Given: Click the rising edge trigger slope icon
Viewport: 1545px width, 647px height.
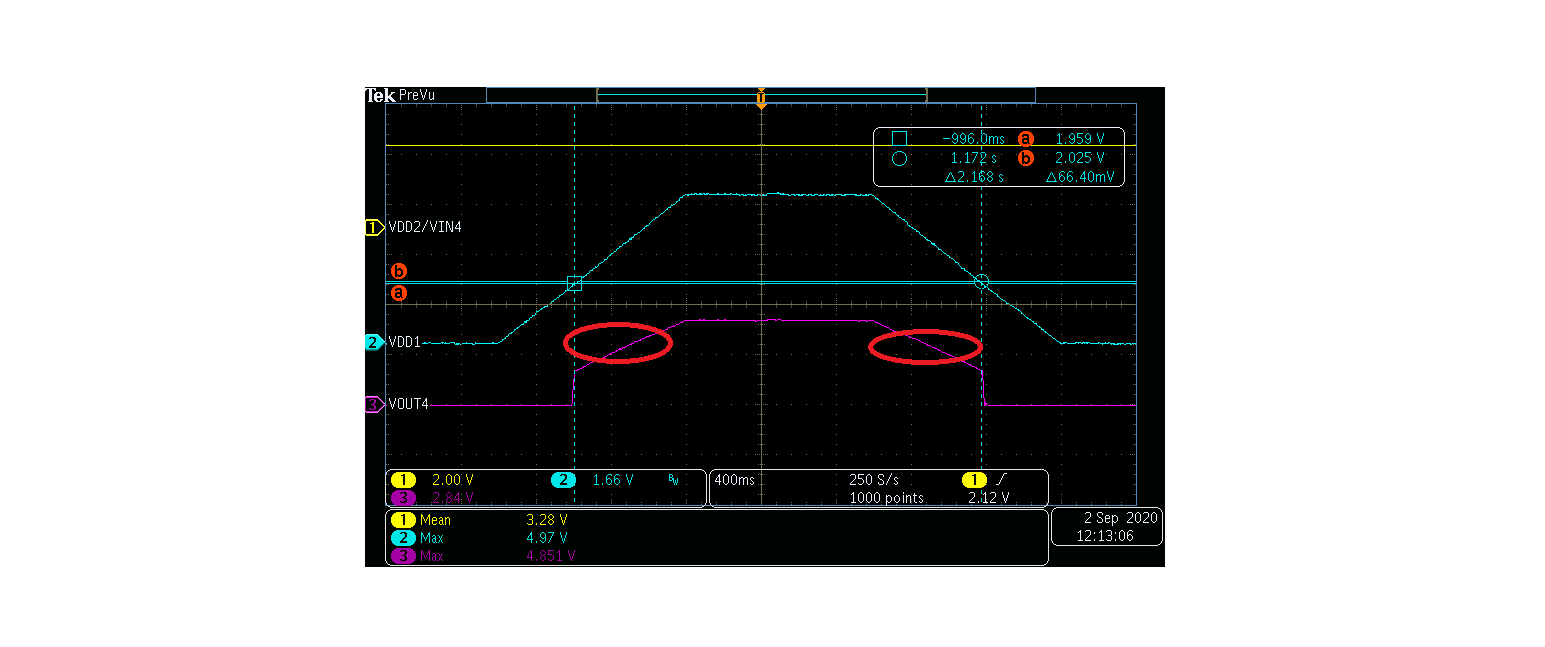Looking at the screenshot, I should (1004, 480).
